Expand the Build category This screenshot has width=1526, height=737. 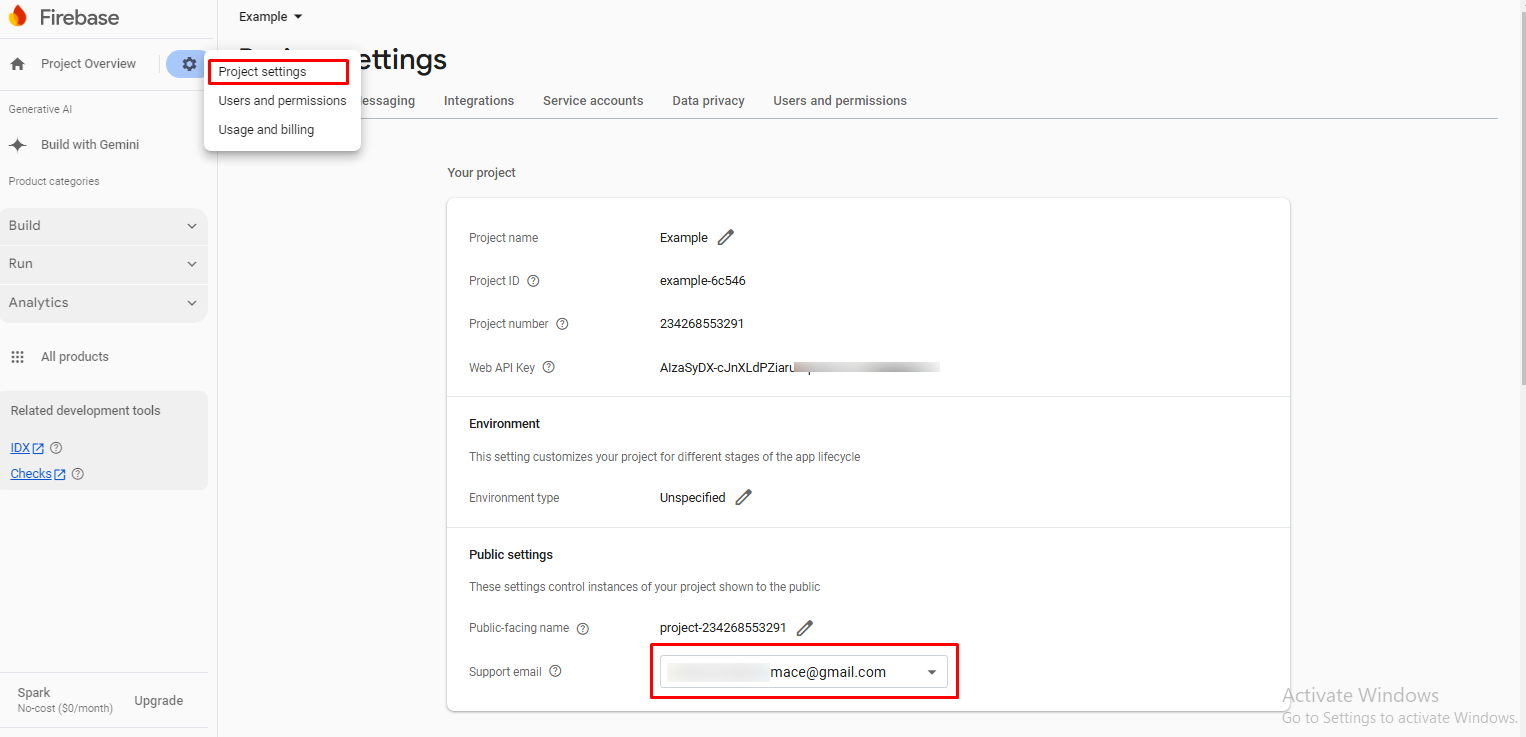[x=104, y=226]
